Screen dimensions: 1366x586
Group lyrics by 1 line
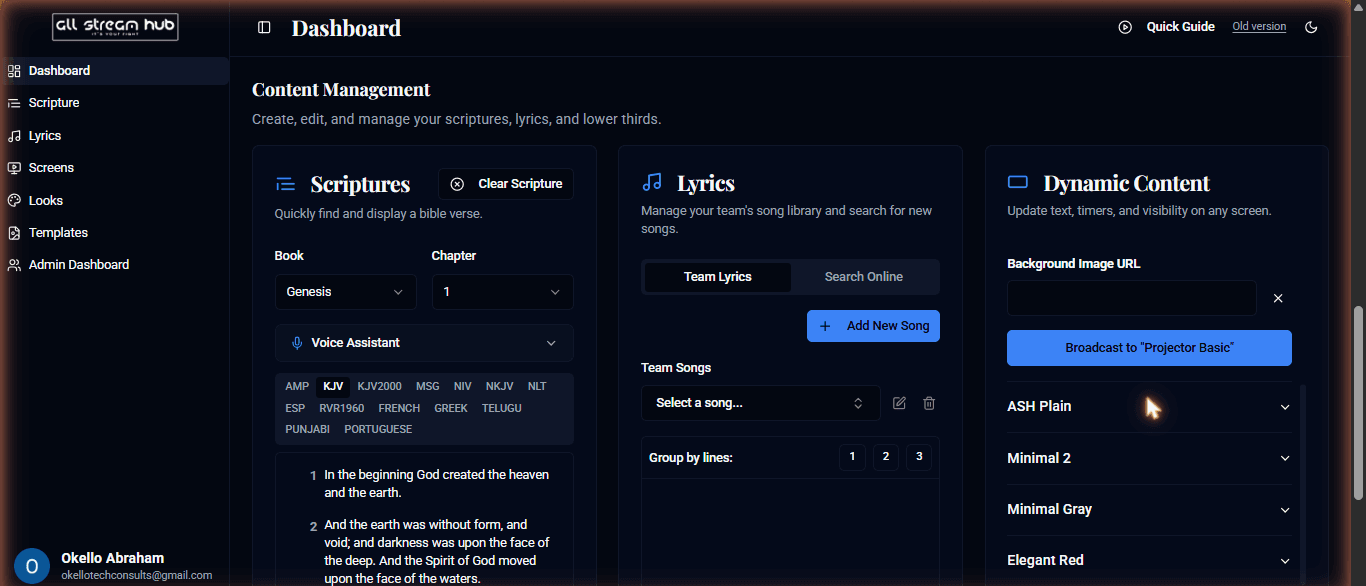[x=852, y=457]
